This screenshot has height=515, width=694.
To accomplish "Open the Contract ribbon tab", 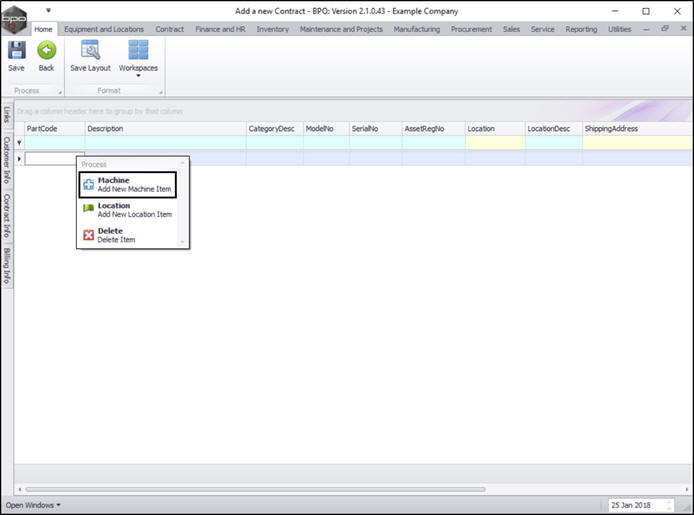I will point(170,29).
